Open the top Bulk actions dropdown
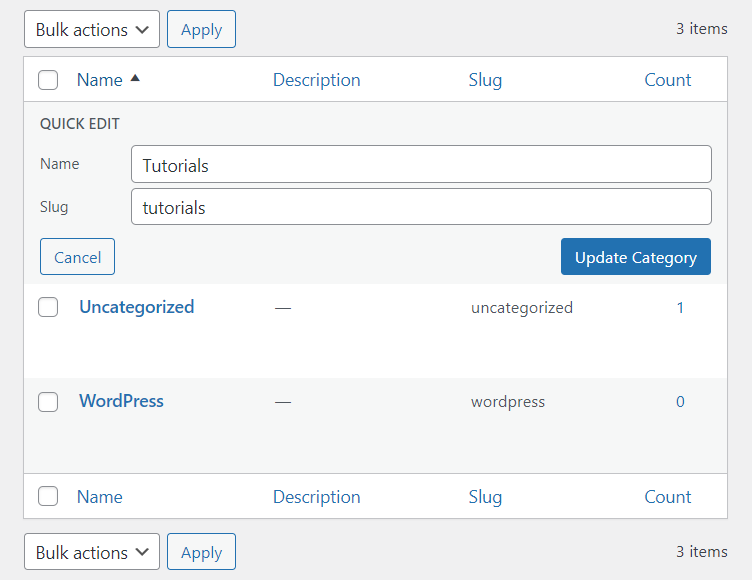Viewport: 752px width, 580px height. pyautogui.click(x=92, y=30)
